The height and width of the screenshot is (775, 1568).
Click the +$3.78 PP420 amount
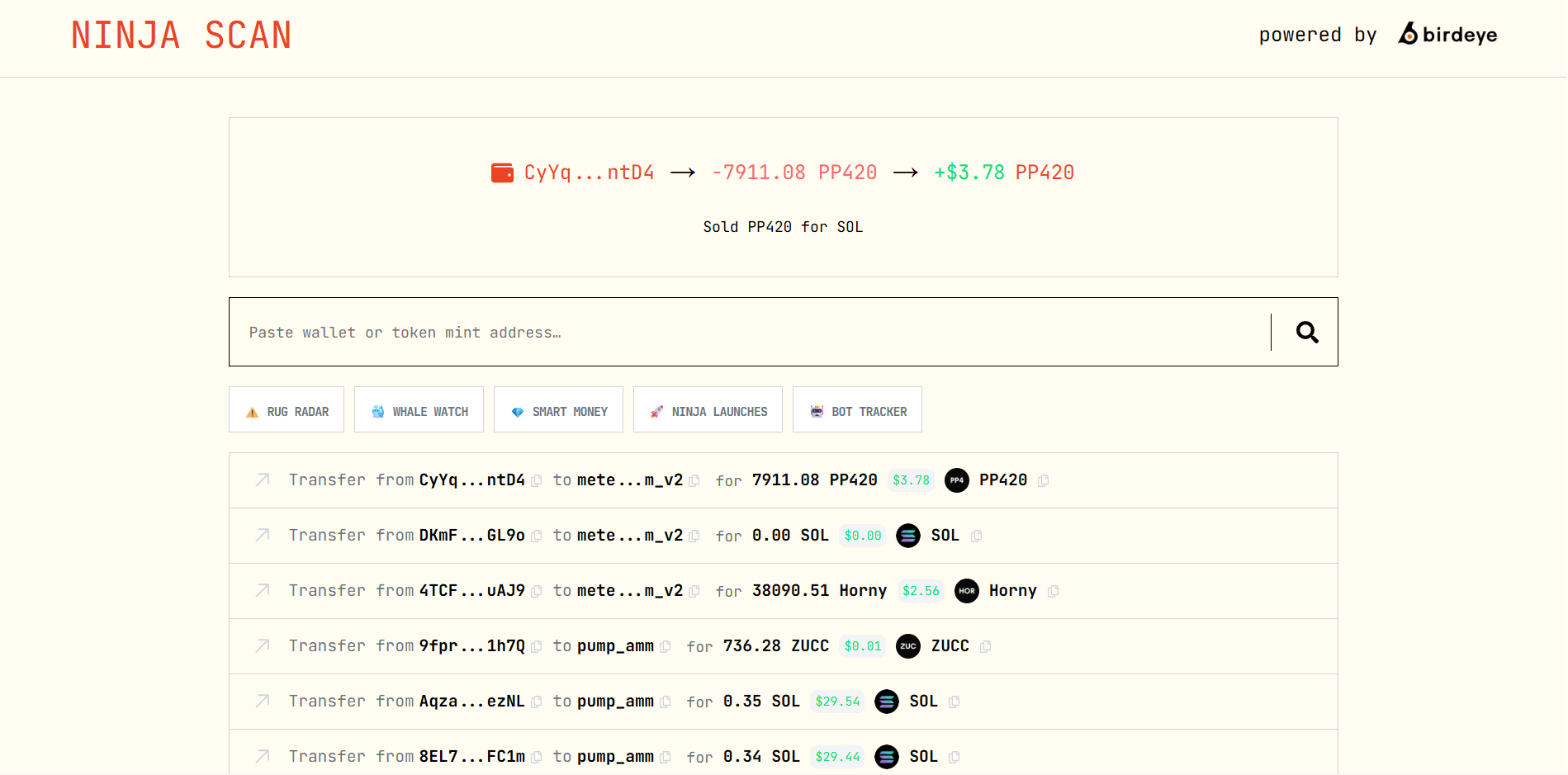click(1004, 172)
